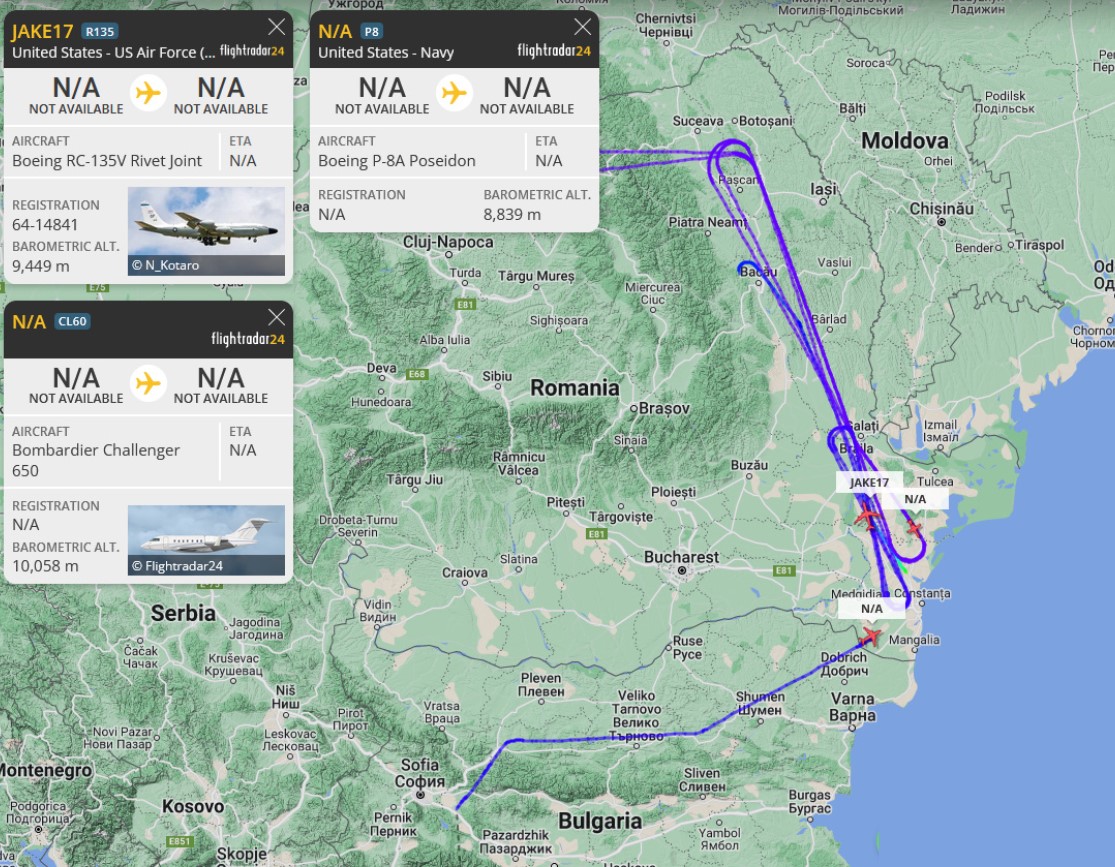Open the RC-135V Rivet Joint photo
1115x867 pixels.
[x=206, y=231]
